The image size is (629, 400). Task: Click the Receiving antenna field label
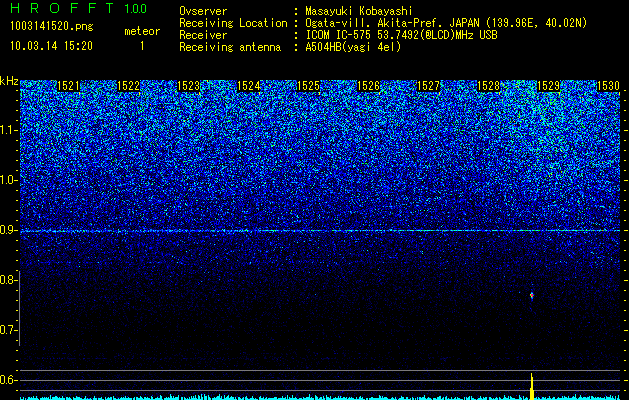pyautogui.click(x=230, y=47)
